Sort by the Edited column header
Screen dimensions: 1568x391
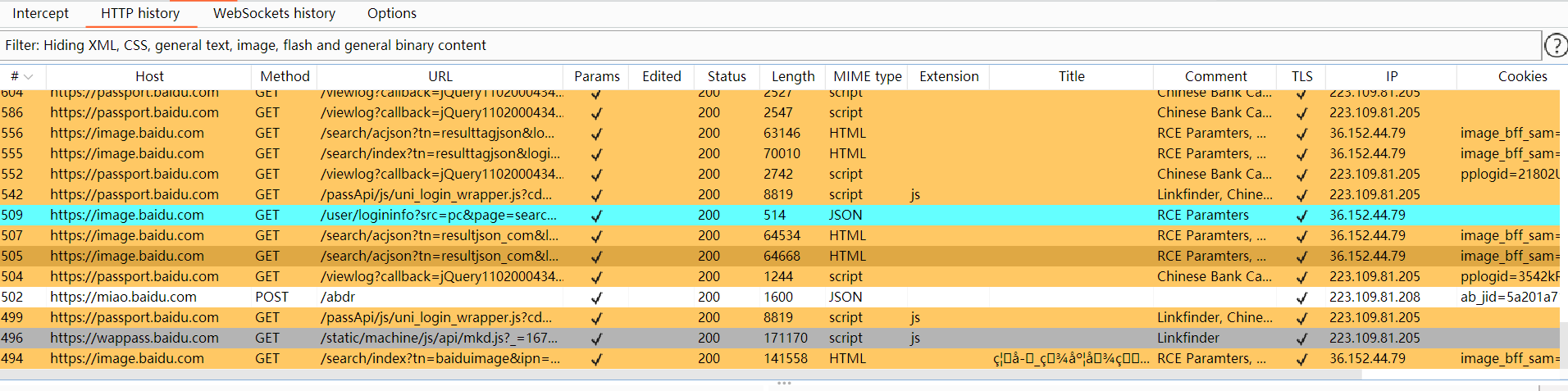tap(662, 76)
